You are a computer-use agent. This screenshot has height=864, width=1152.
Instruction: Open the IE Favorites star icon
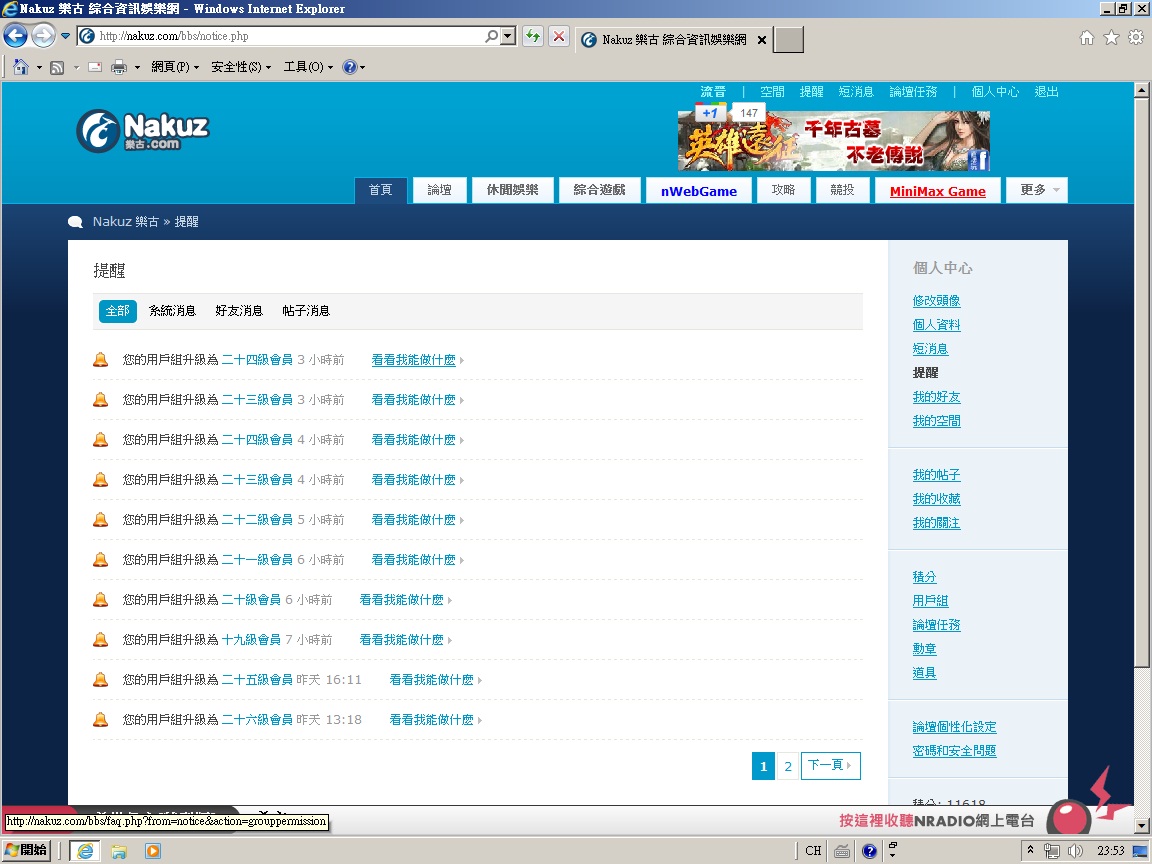coord(1111,38)
